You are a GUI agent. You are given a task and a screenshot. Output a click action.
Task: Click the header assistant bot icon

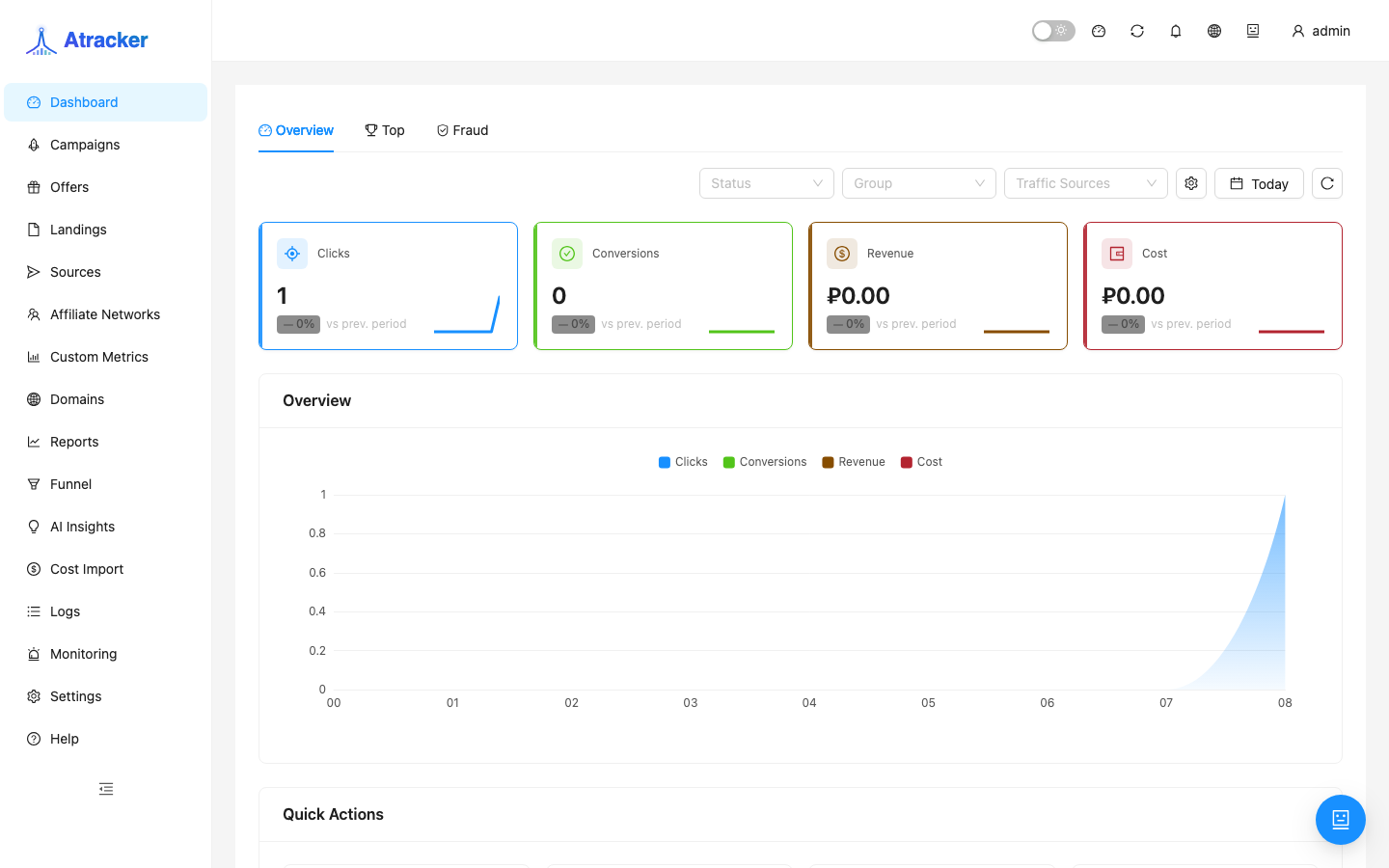[1253, 31]
